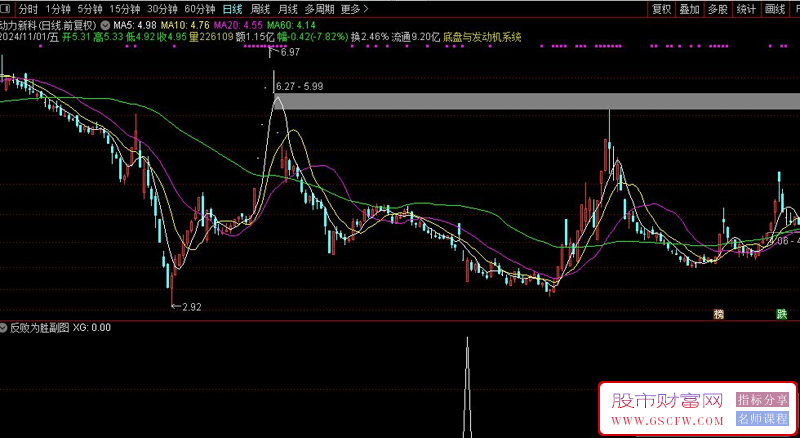Switch to the 15分钟 period tab

pos(125,9)
